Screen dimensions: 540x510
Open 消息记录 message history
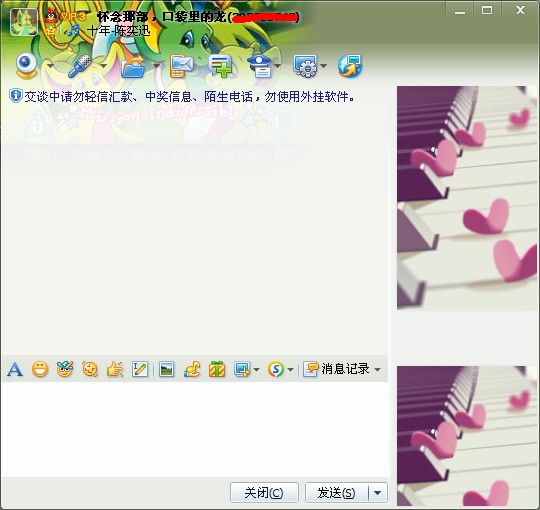pos(336,369)
